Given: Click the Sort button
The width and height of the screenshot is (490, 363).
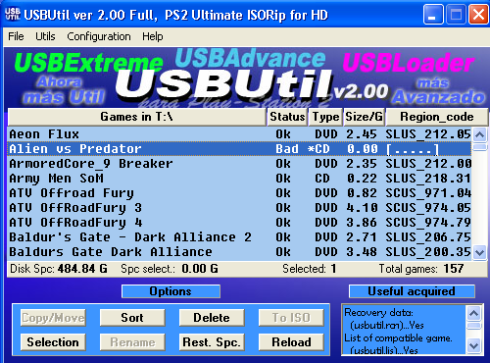Looking at the screenshot, I should click(x=132, y=318).
